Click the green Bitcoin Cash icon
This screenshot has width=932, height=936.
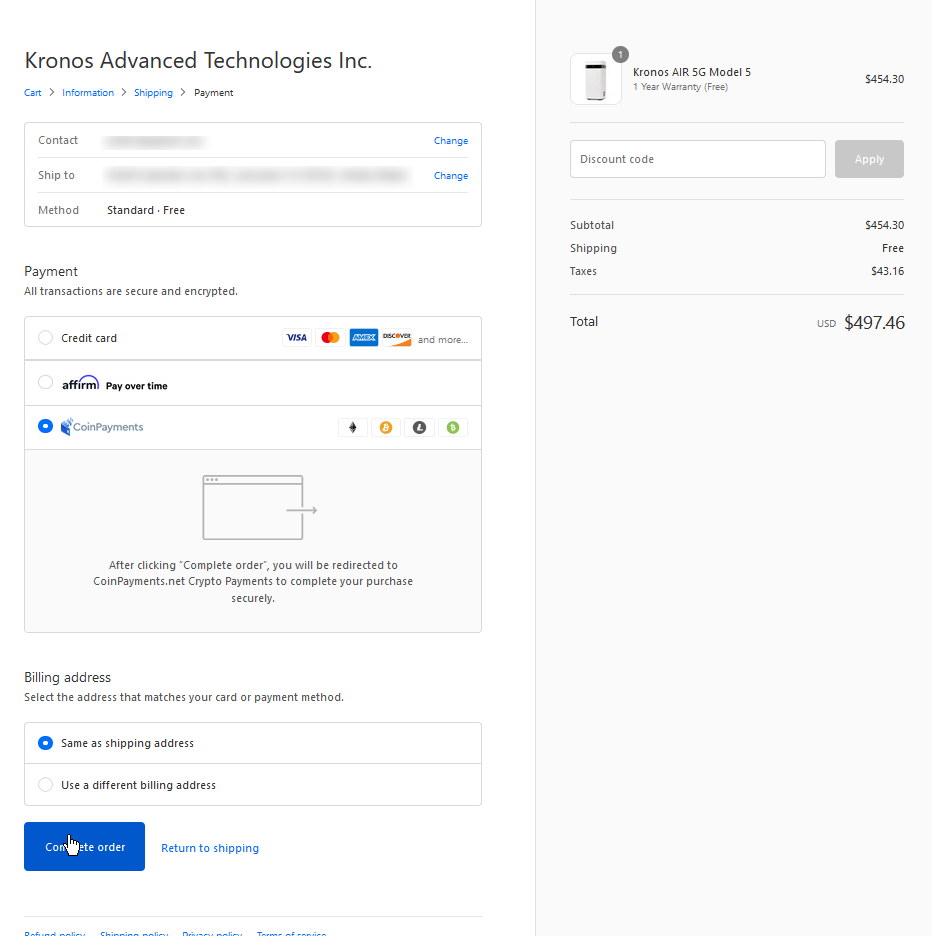[453, 428]
